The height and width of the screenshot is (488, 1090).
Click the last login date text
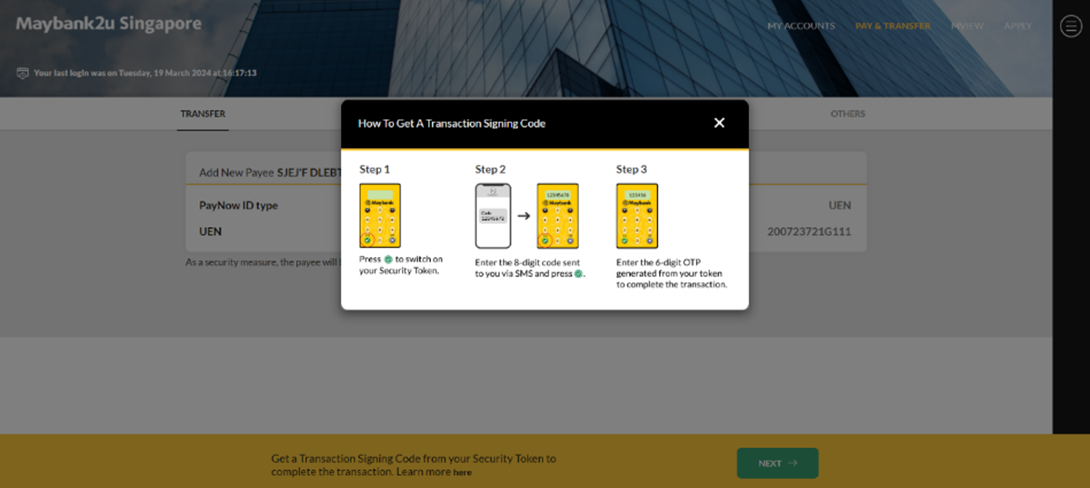pyautogui.click(x=145, y=72)
